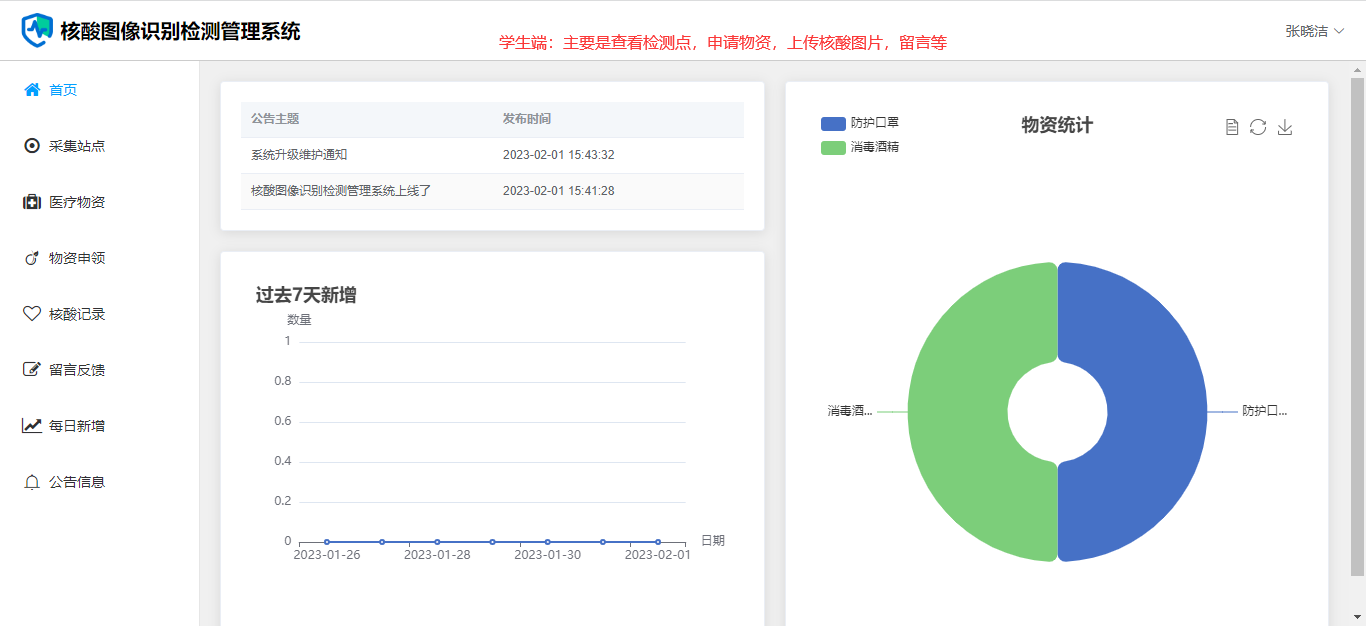Click the blue 防护口罩 pie slice
Image resolution: width=1366 pixels, height=626 pixels.
coord(1150,412)
